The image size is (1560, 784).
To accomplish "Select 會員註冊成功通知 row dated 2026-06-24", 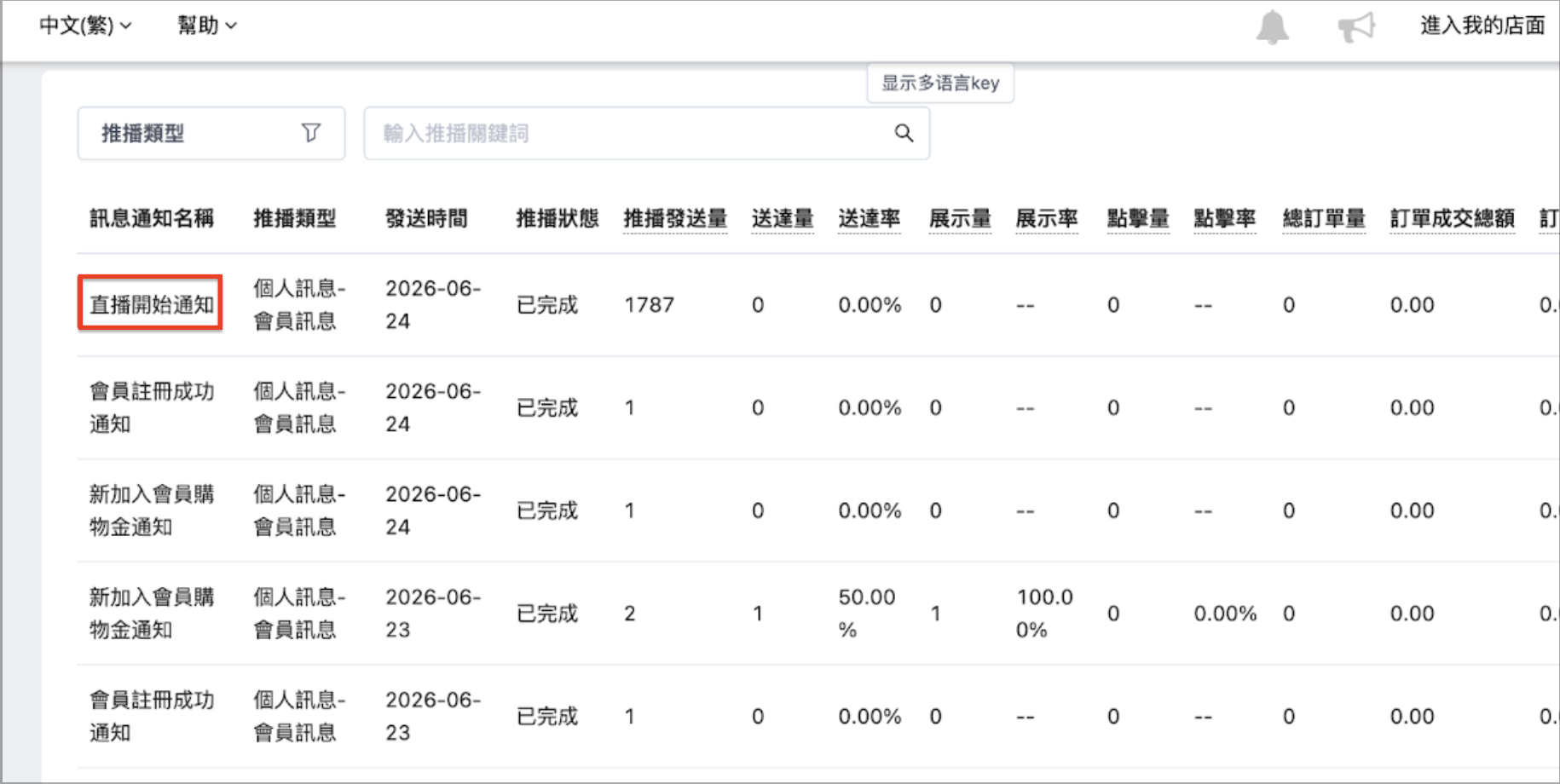I will pyautogui.click(x=818, y=407).
